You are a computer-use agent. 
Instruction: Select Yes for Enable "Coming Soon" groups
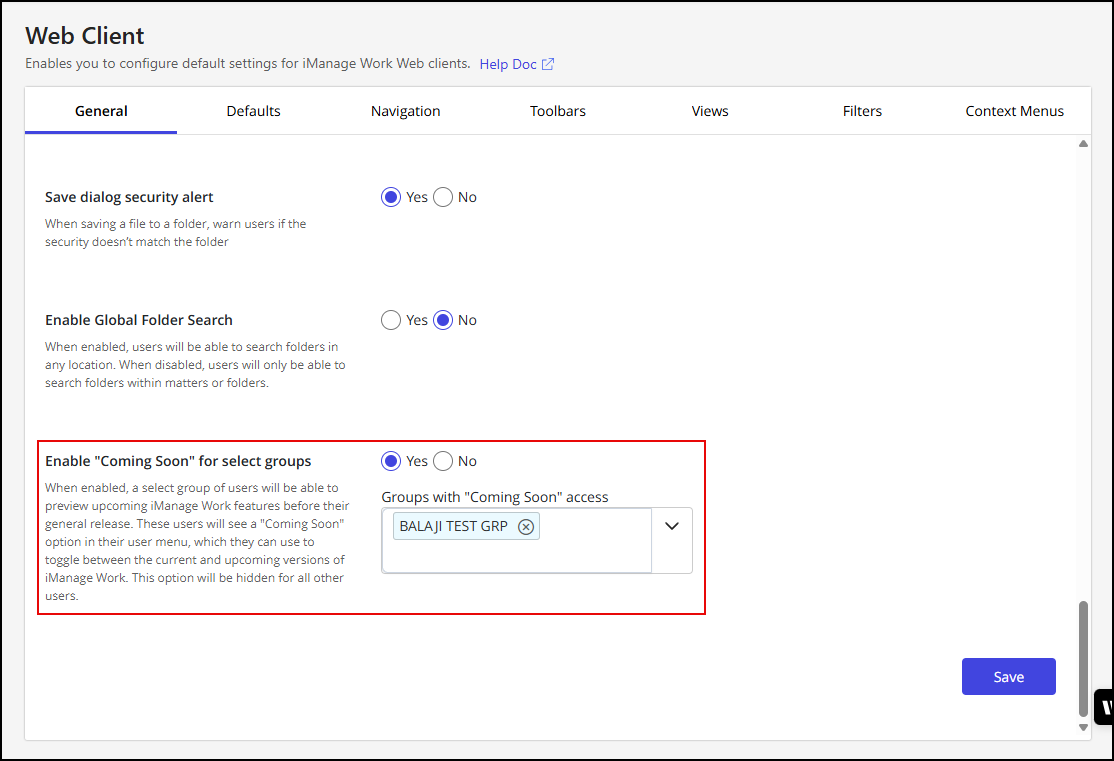click(391, 461)
